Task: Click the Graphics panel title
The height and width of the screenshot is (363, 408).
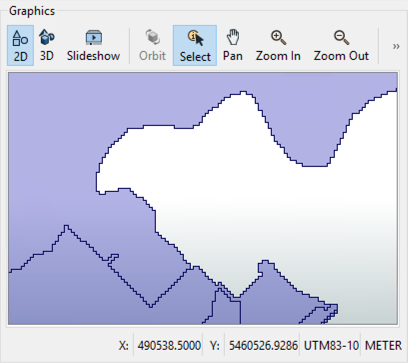Action: [x=32, y=11]
